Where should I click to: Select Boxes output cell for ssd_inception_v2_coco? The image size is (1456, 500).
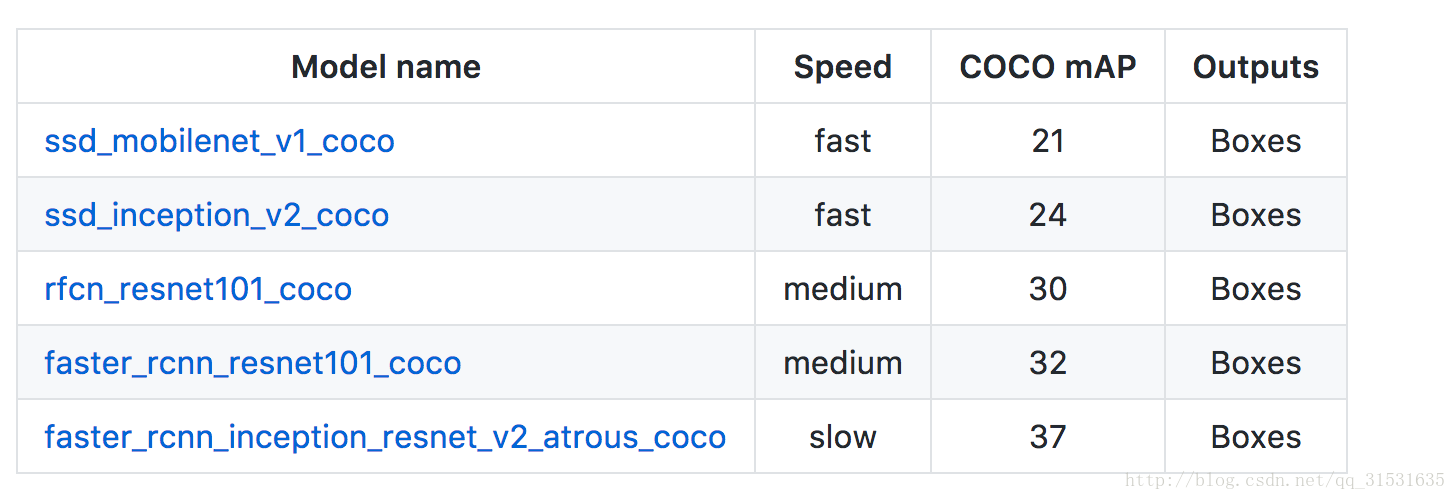[1255, 215]
